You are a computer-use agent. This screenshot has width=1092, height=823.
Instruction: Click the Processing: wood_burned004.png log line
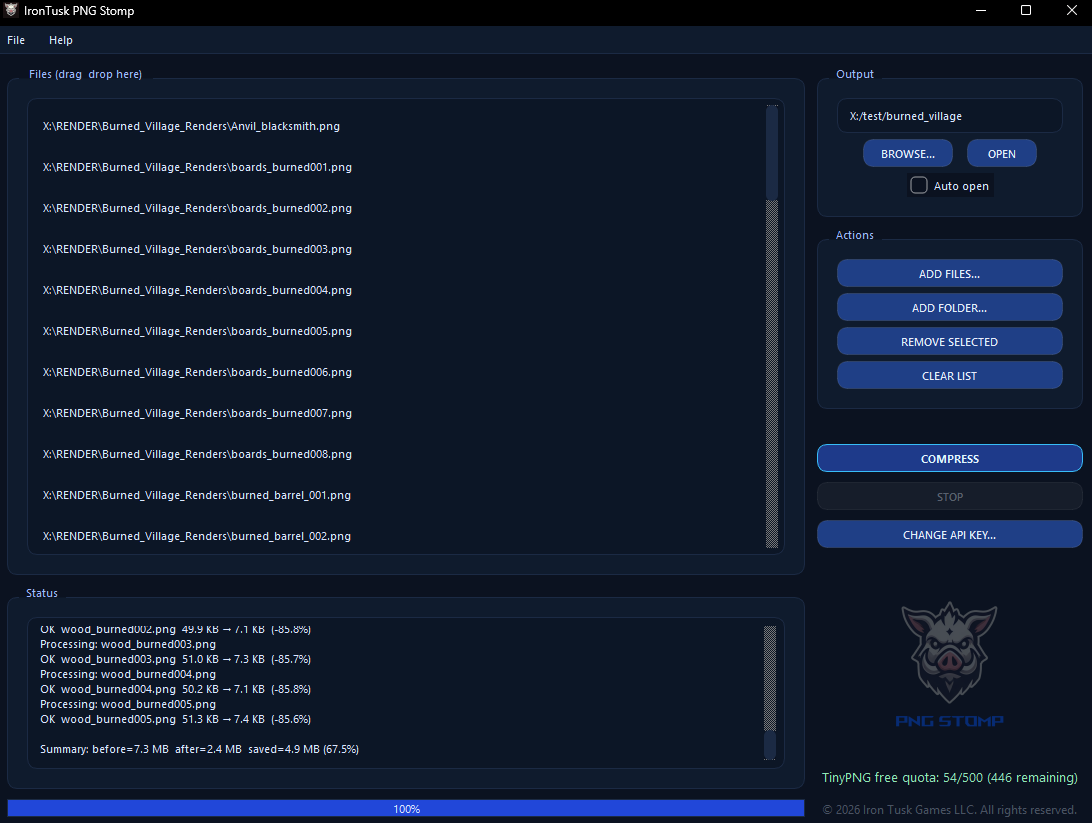click(x=128, y=674)
